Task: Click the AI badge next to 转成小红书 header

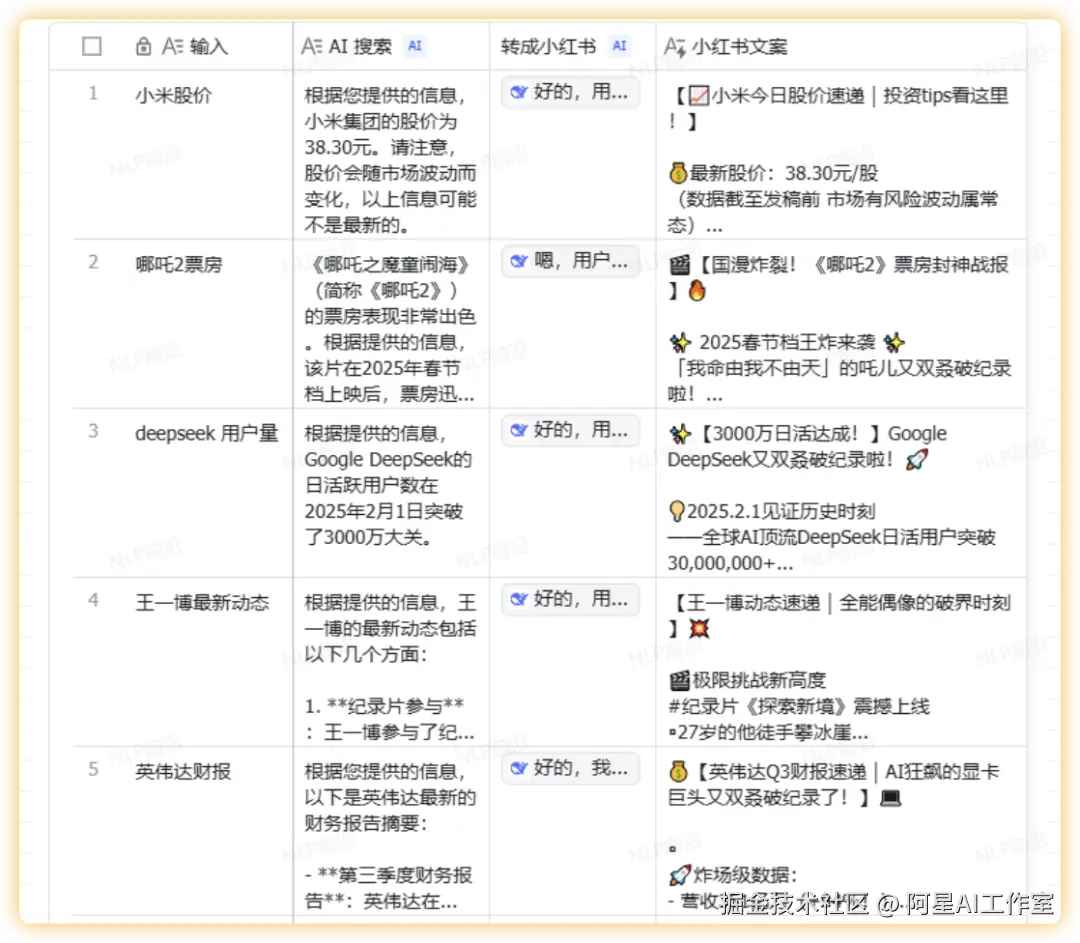Action: point(618,46)
